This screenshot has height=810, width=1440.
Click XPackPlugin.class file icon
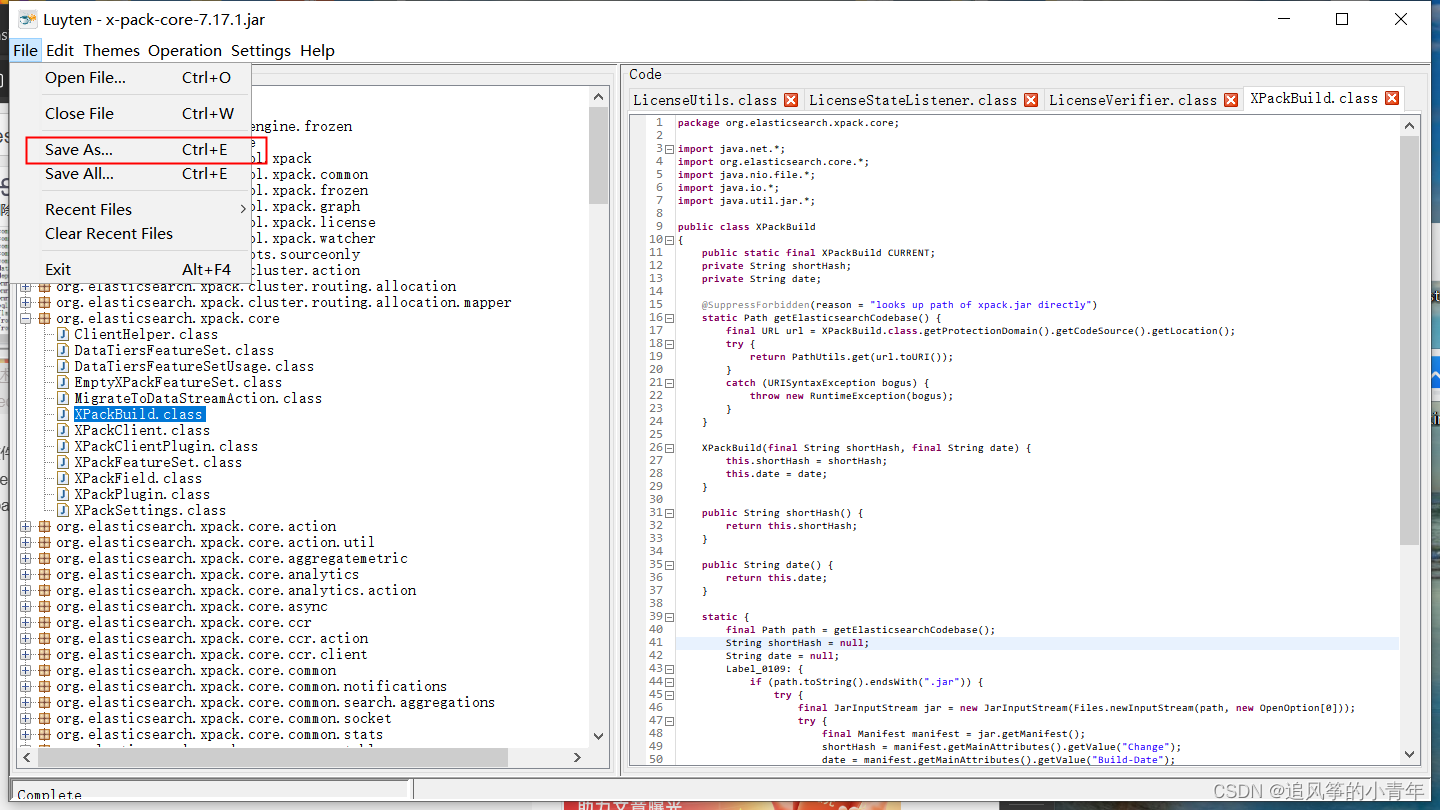click(x=63, y=495)
